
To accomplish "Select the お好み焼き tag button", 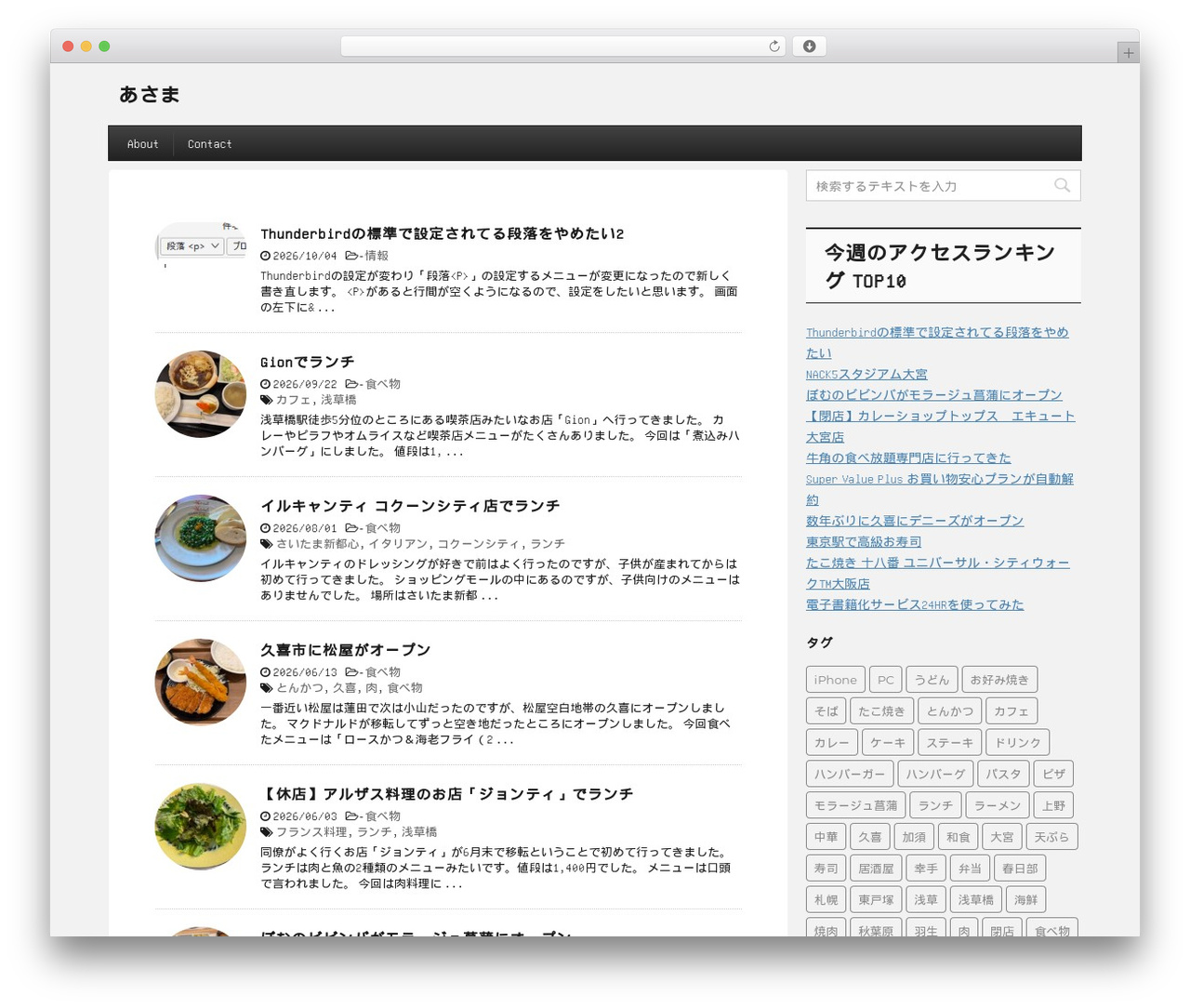I will pyautogui.click(x=999, y=680).
